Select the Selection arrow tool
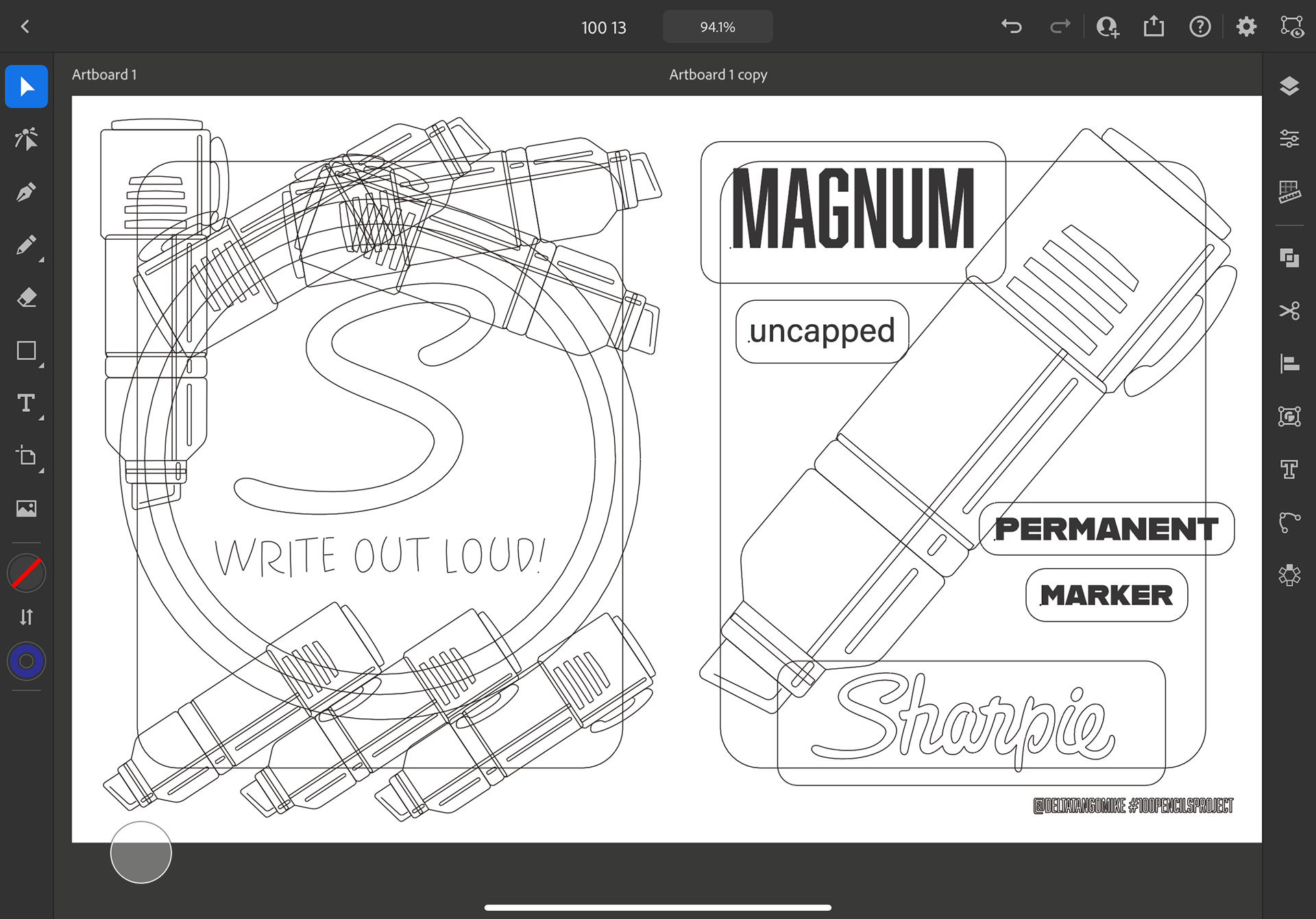This screenshot has width=1316, height=919. click(x=27, y=86)
